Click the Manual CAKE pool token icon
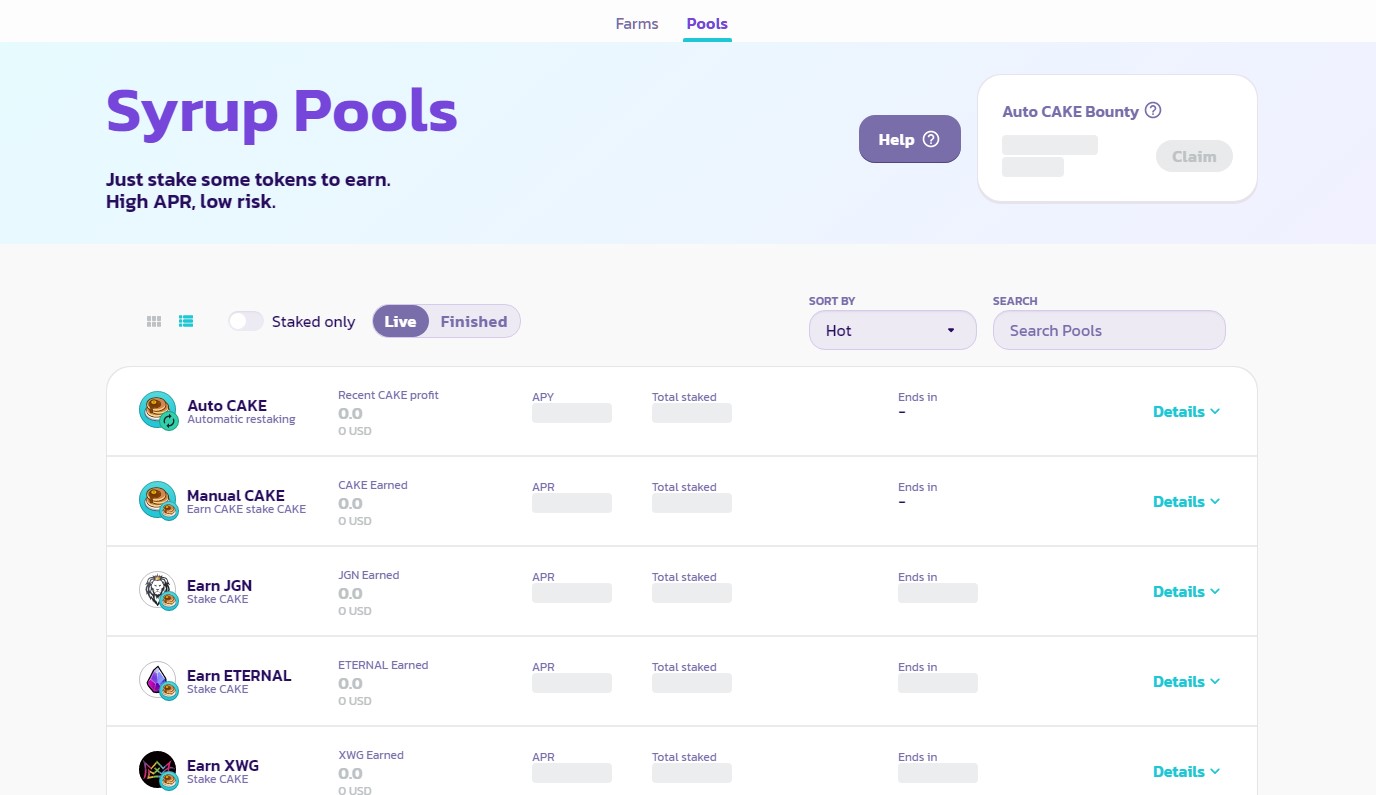The image size is (1376, 795). tap(158, 501)
